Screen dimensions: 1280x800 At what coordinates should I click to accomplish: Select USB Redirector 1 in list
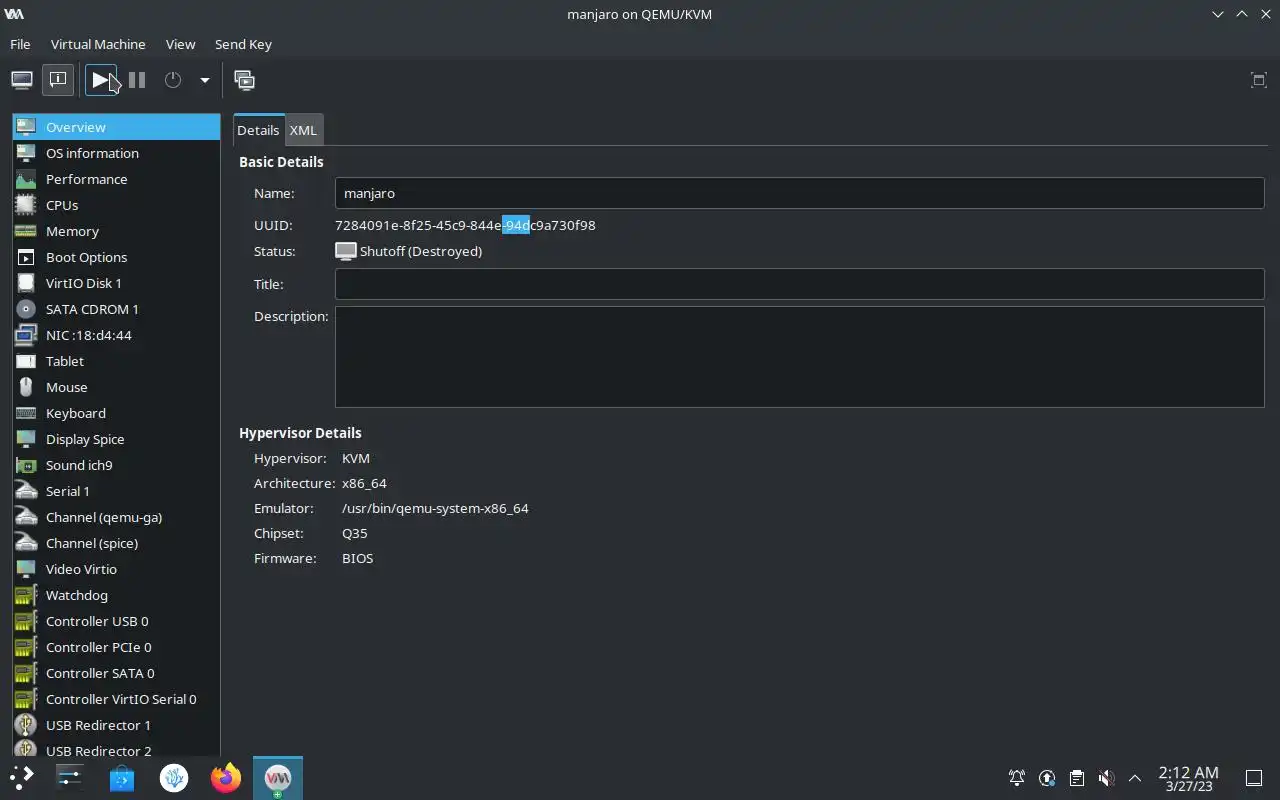pyautogui.click(x=116, y=725)
